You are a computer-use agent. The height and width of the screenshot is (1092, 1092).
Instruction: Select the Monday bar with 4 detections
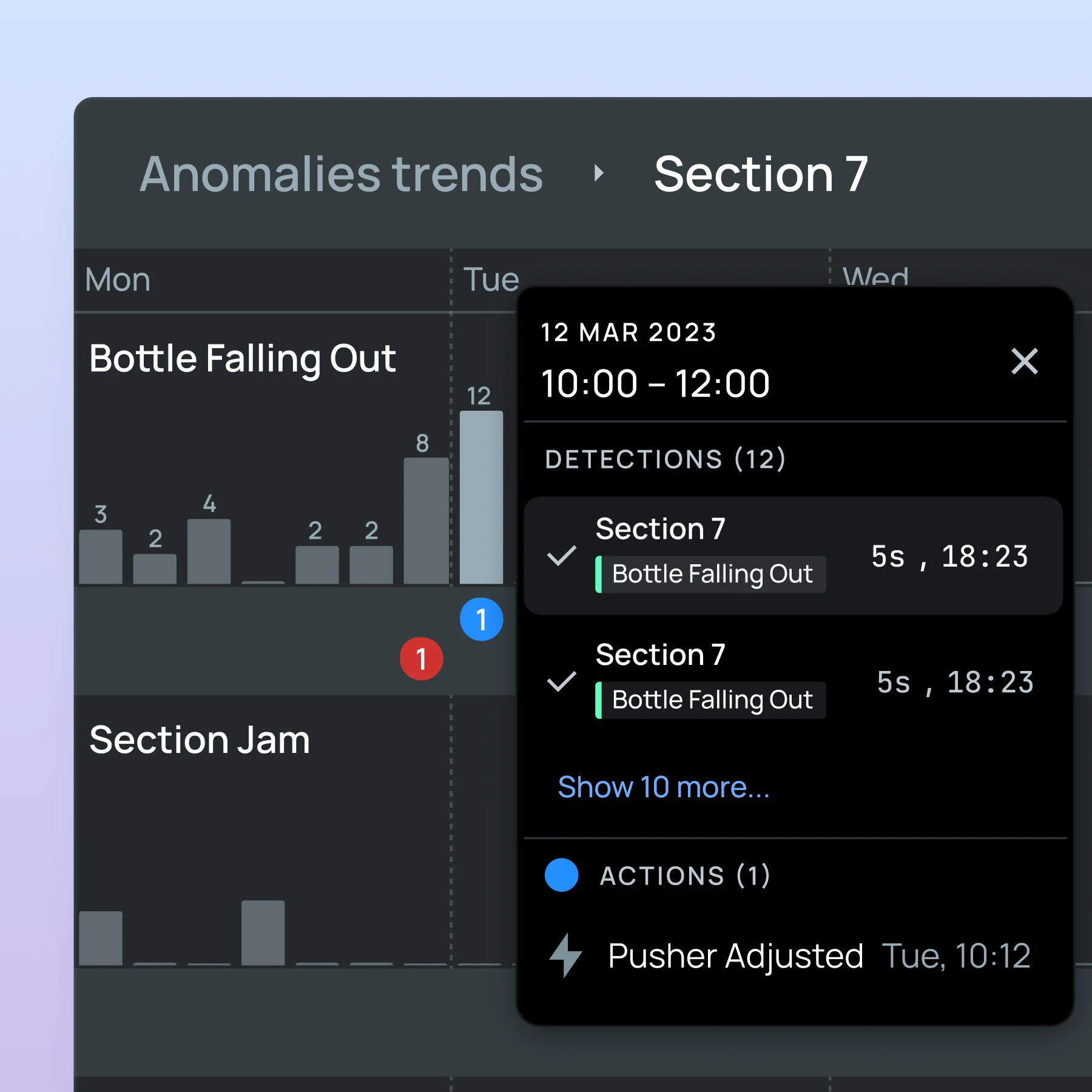pyautogui.click(x=209, y=551)
